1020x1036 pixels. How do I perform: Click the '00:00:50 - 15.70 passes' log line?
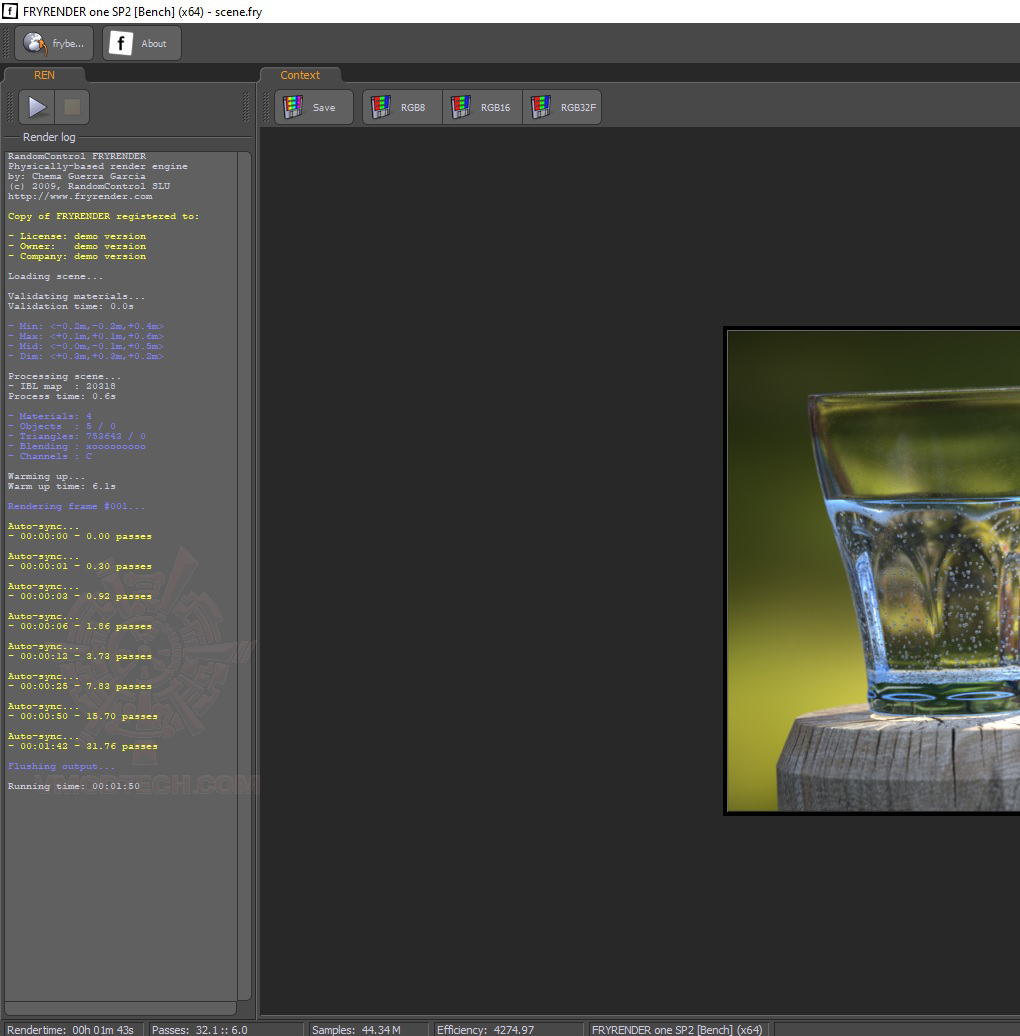tap(83, 716)
